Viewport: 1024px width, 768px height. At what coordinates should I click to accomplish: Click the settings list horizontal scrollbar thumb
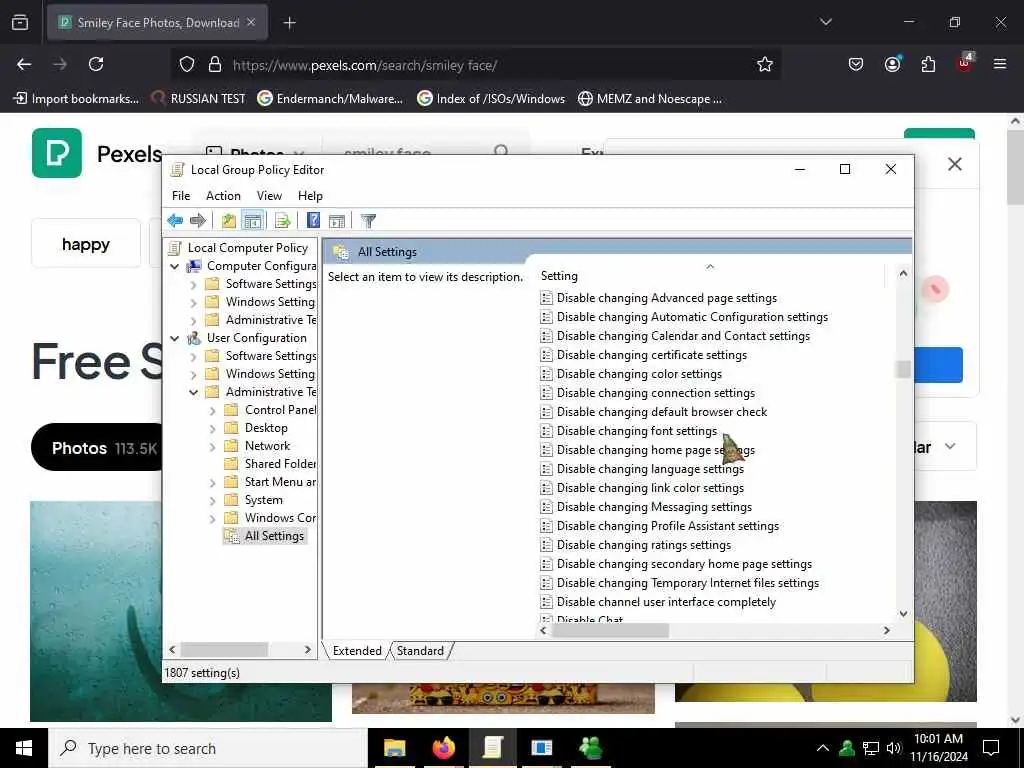(610, 630)
